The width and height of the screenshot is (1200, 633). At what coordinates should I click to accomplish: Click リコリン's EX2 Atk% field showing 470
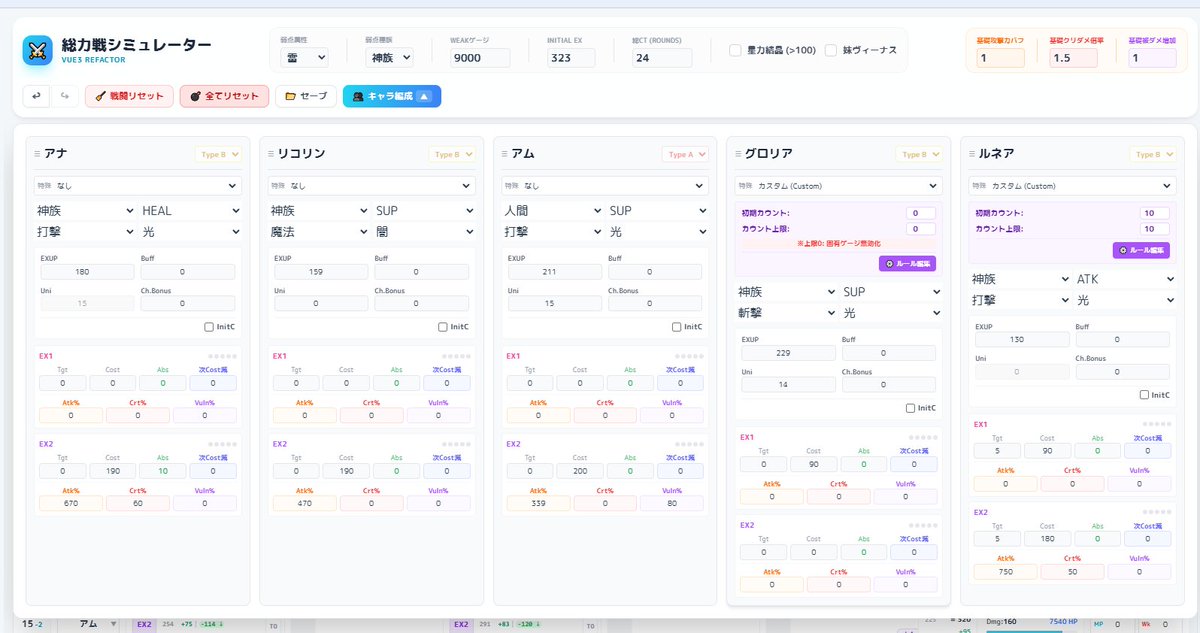coord(305,504)
